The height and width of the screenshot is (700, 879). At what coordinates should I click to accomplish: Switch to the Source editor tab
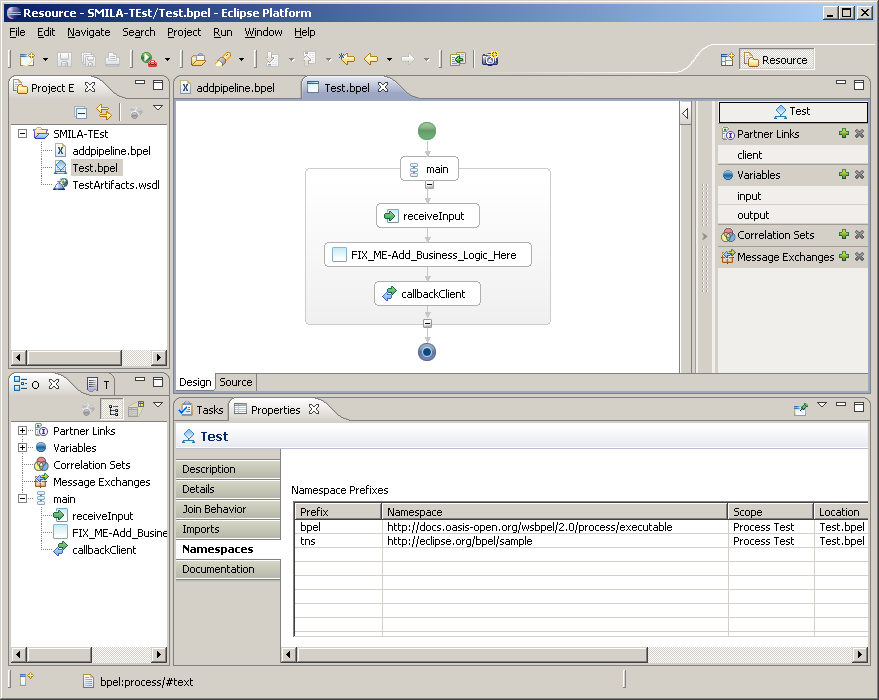coord(236,382)
